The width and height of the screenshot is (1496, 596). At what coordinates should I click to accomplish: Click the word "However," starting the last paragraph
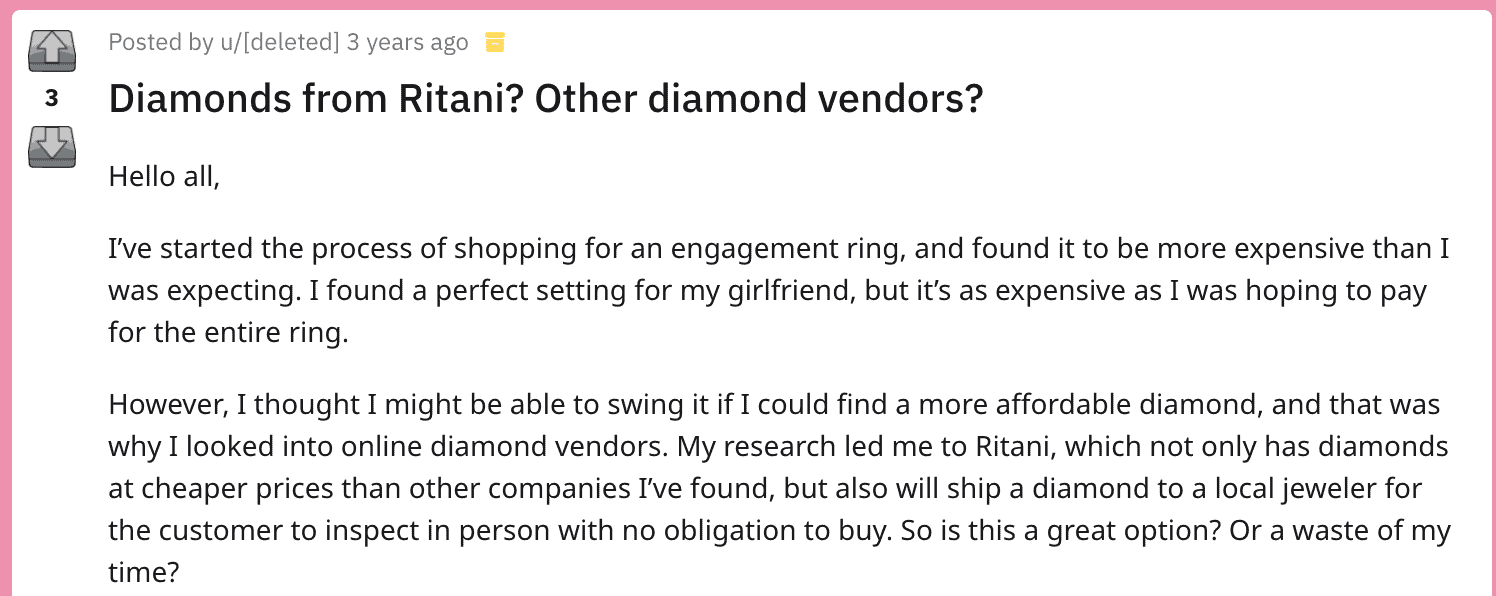166,404
